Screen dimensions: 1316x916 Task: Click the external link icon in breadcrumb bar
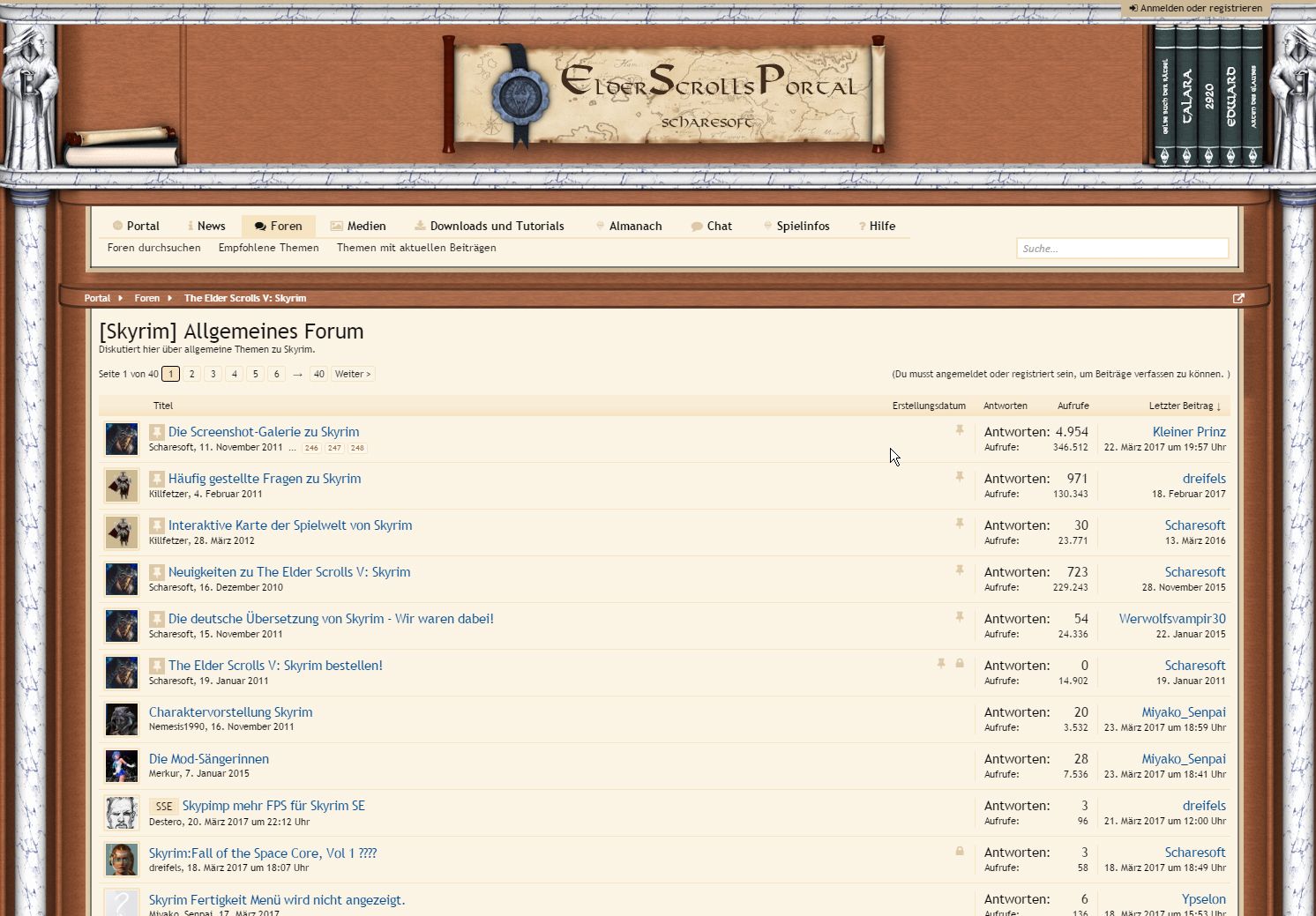(1238, 298)
